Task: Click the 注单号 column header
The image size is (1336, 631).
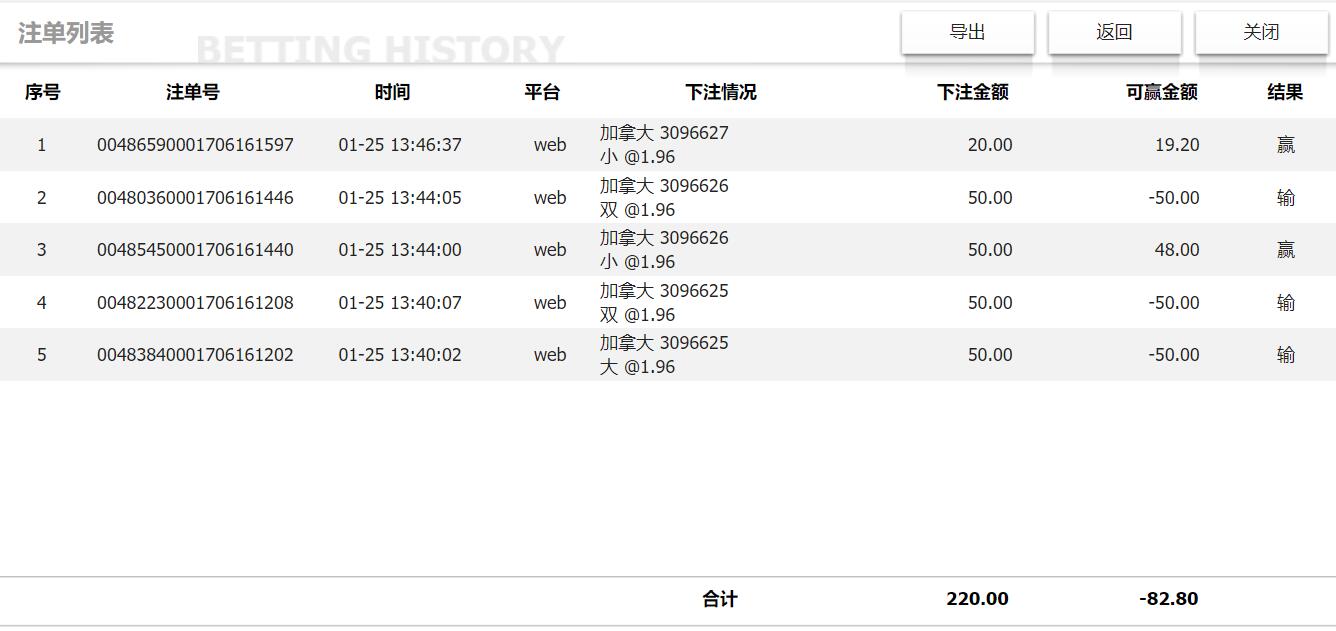Action: (193, 92)
